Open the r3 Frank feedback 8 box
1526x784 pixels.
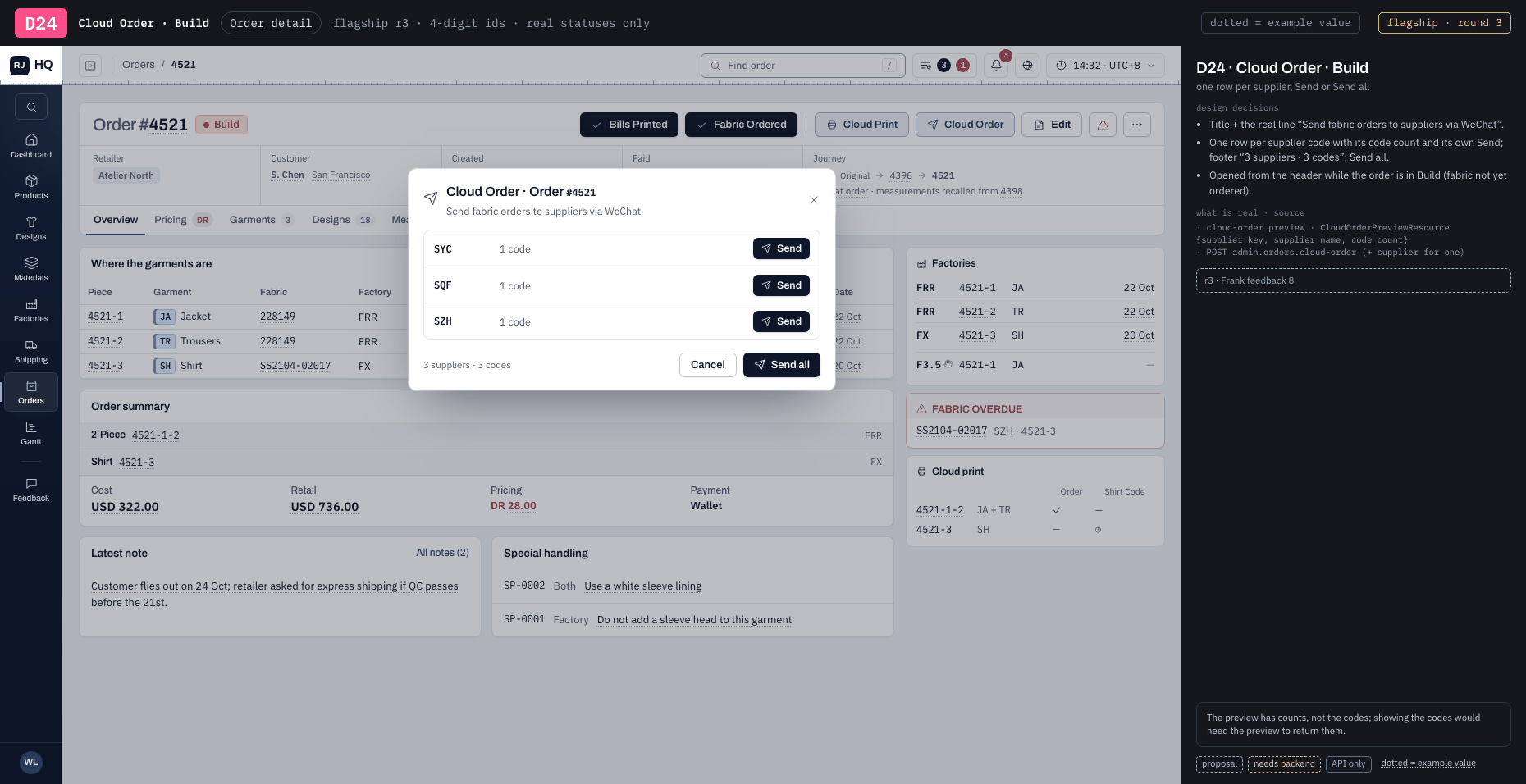[x=1353, y=280]
